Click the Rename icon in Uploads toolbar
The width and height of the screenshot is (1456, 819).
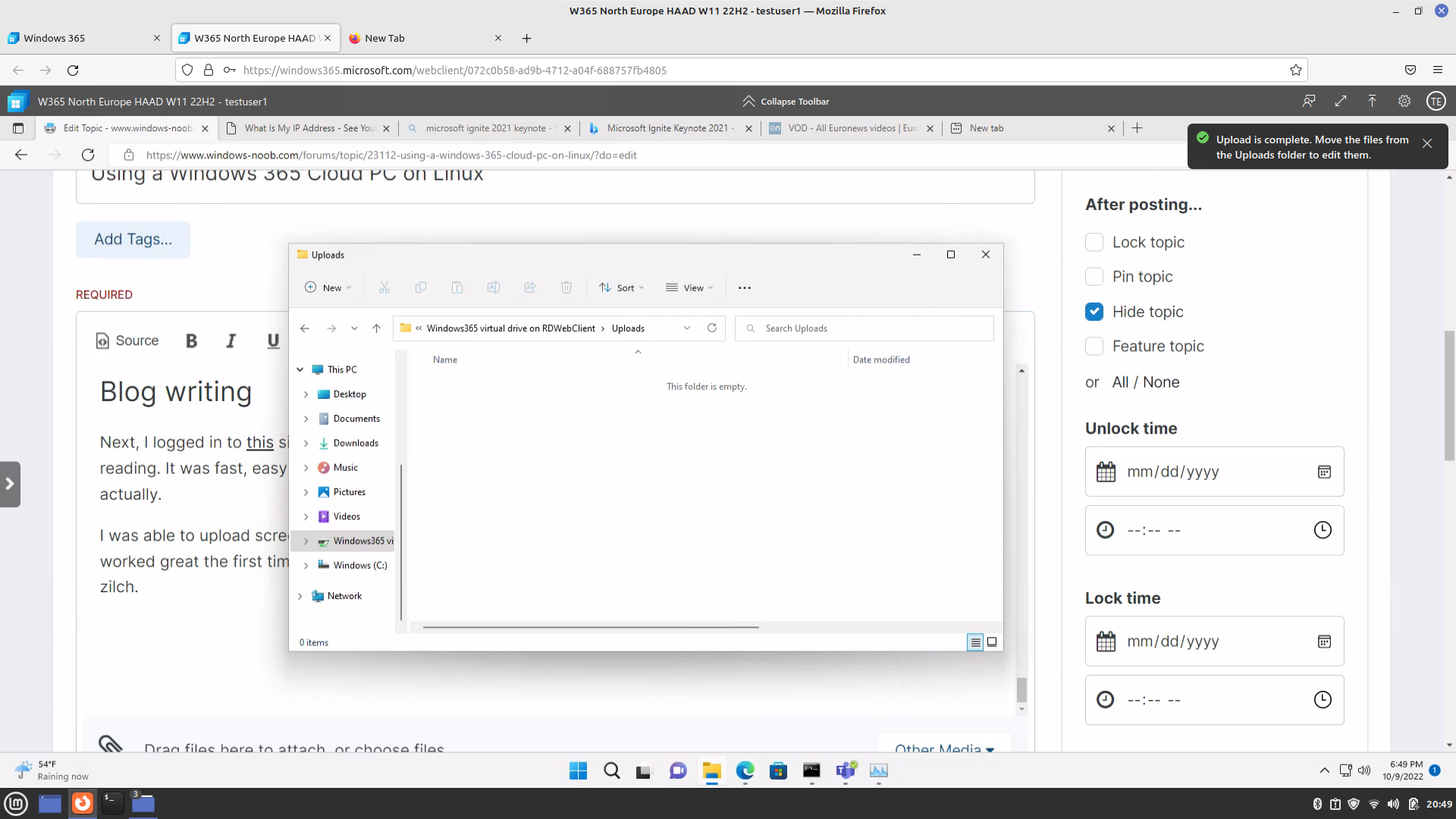(x=494, y=287)
